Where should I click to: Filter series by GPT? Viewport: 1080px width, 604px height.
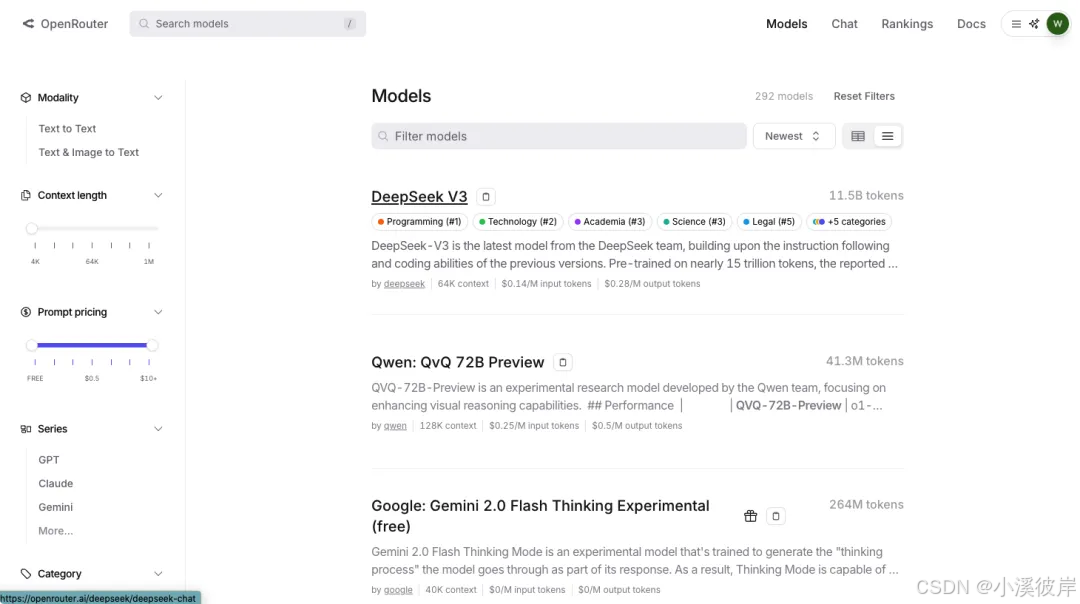coord(48,460)
